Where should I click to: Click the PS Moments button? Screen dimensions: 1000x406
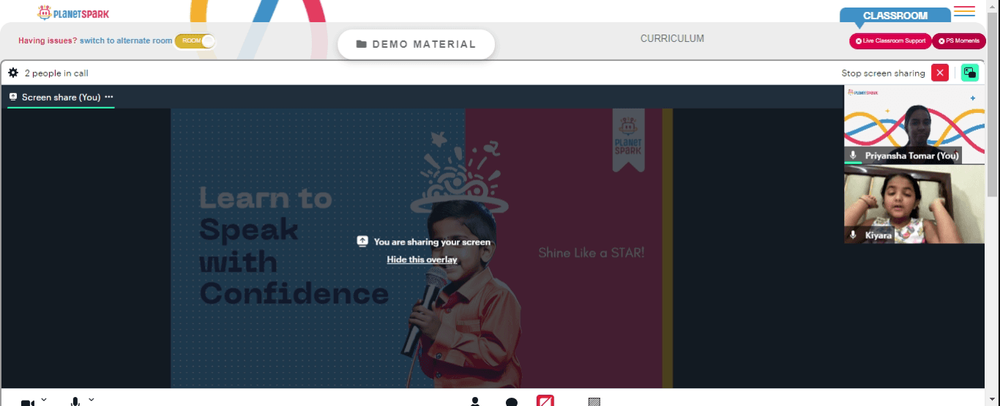(x=959, y=41)
